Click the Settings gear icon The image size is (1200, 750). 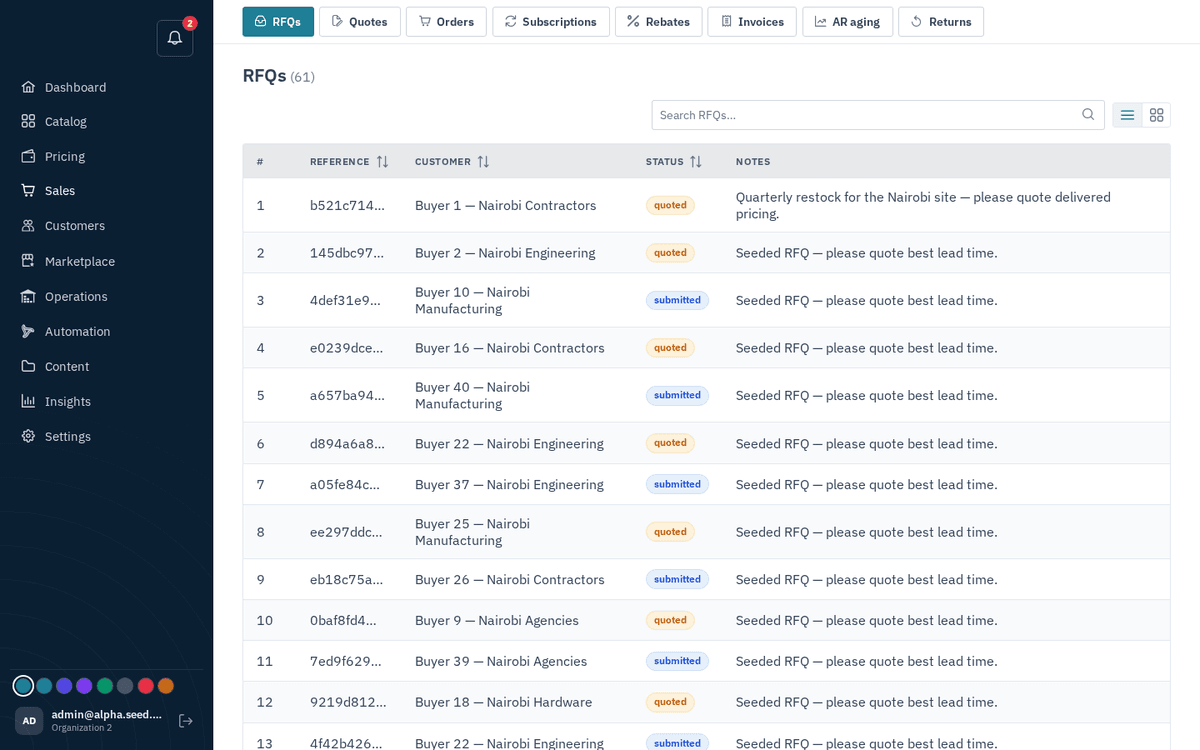pos(28,436)
